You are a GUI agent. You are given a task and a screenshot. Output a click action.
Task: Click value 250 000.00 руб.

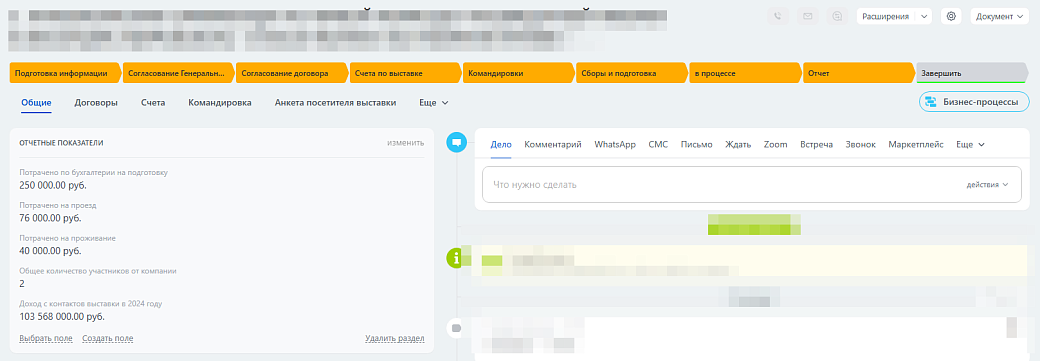(53, 185)
